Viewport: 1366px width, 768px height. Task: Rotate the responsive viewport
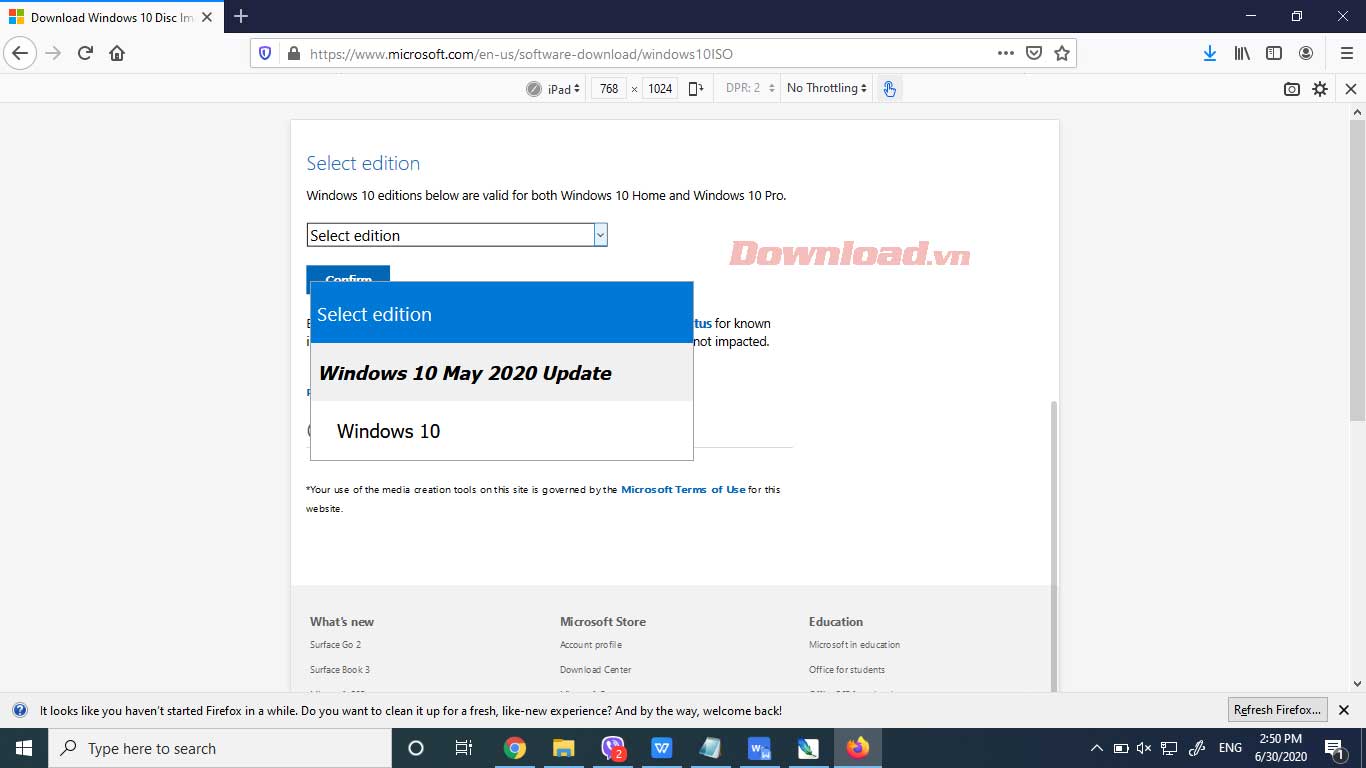(x=696, y=88)
